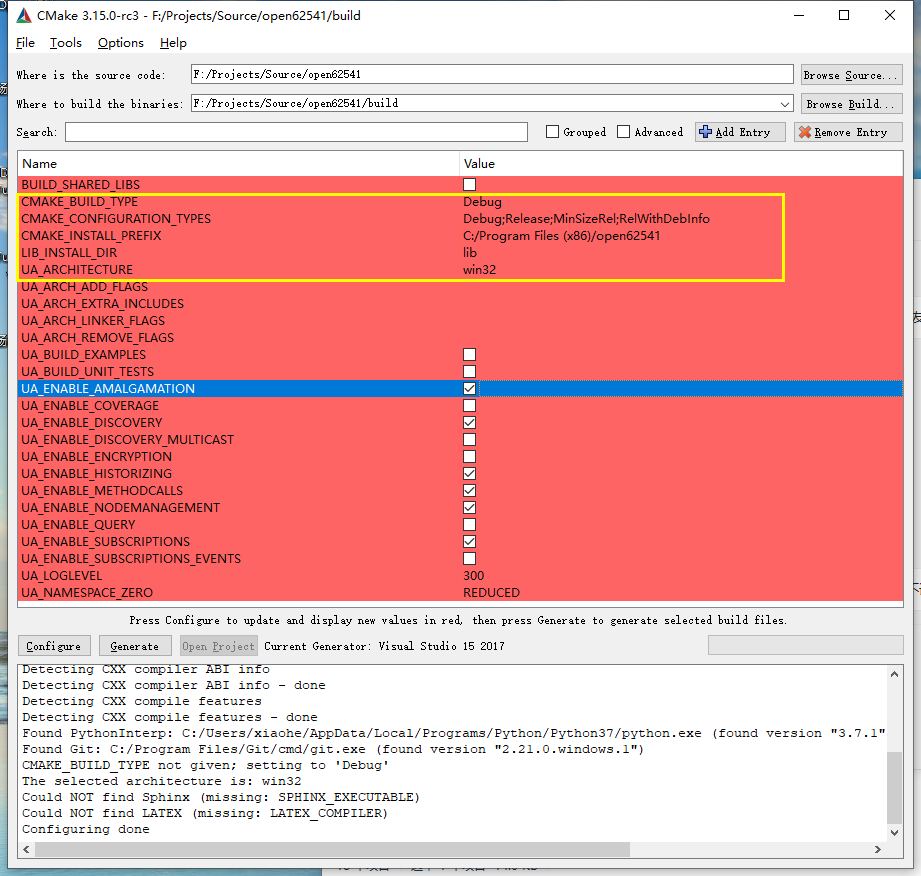Viewport: 921px width, 876px height.
Task: Uncheck UA_ENABLE_DISCOVERY checkbox
Action: tap(469, 422)
